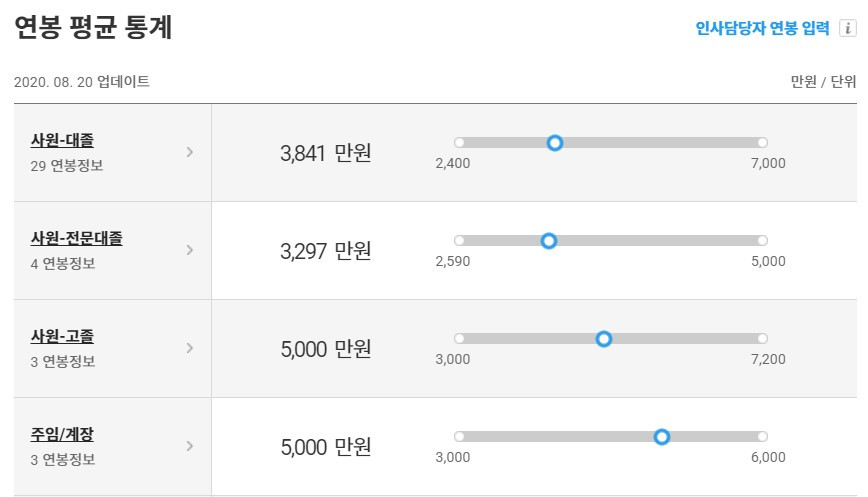Click the 29 연봉정보 count text
The height and width of the screenshot is (497, 868).
(x=67, y=165)
